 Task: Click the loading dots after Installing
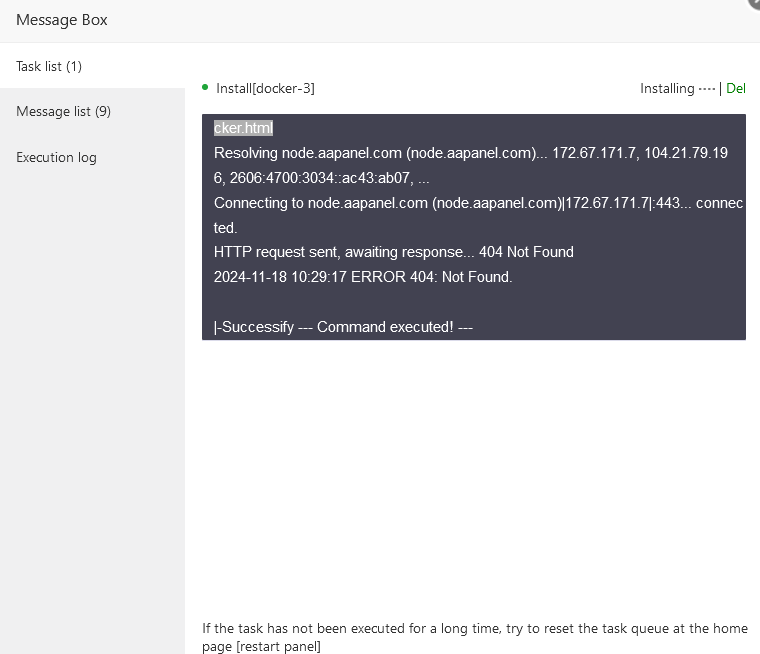[x=707, y=88]
